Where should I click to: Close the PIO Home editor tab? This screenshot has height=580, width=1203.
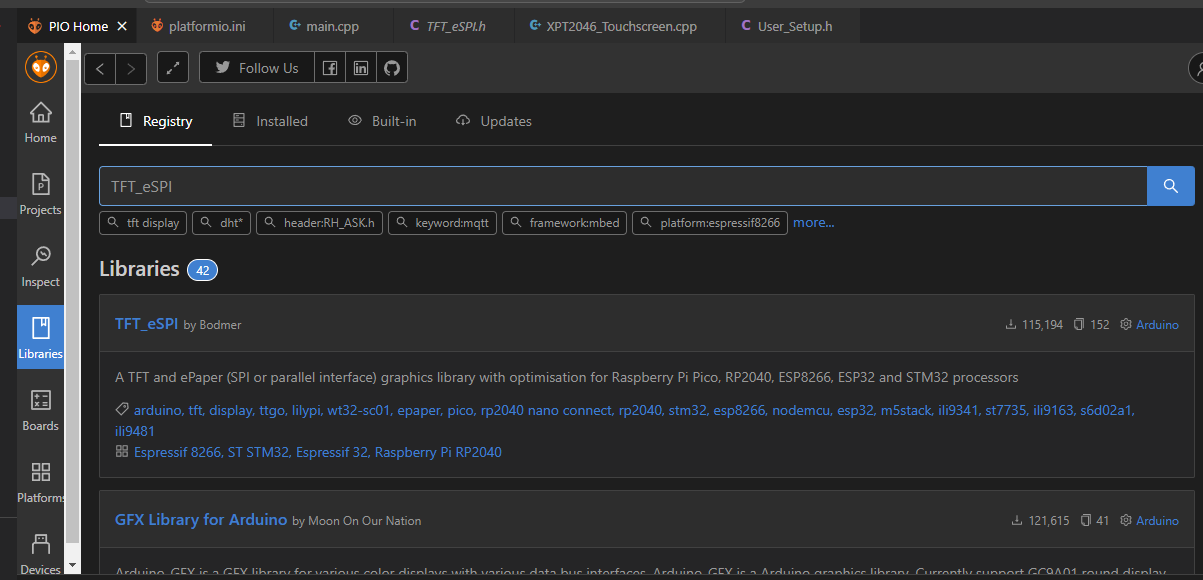pos(122,26)
